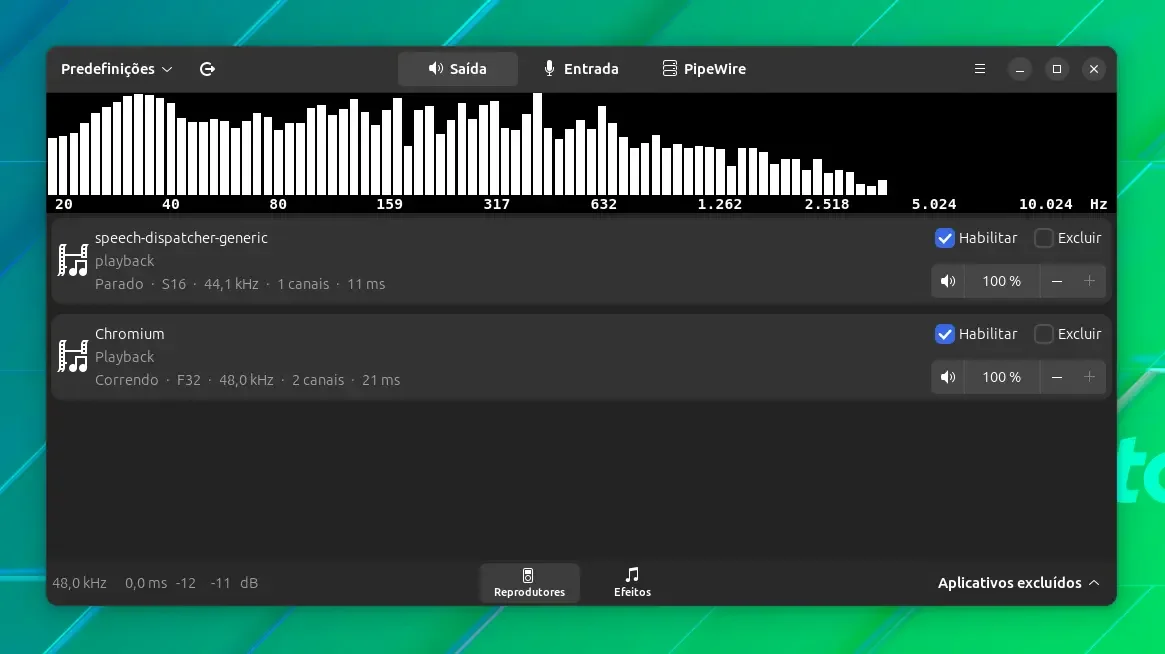Click the Chromium media stream icon
1165x654 pixels.
tap(73, 356)
